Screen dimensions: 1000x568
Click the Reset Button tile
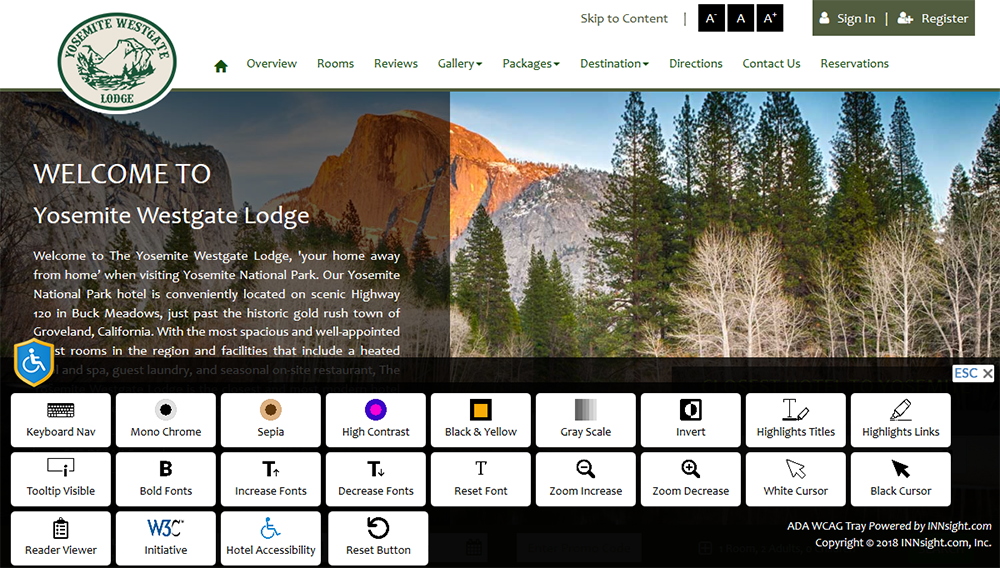[378, 538]
